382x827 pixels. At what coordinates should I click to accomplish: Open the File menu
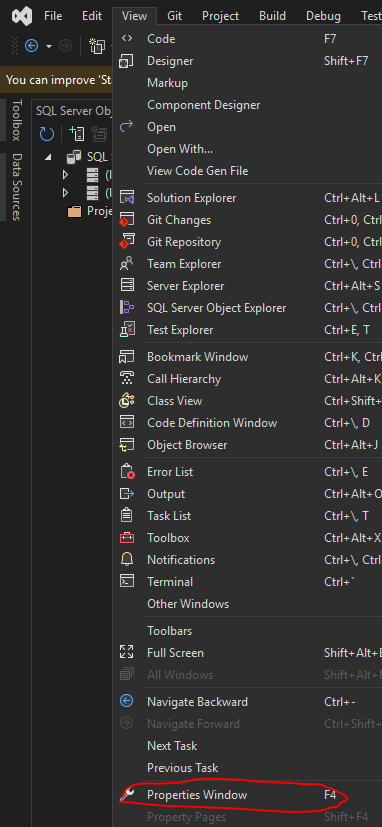(53, 16)
